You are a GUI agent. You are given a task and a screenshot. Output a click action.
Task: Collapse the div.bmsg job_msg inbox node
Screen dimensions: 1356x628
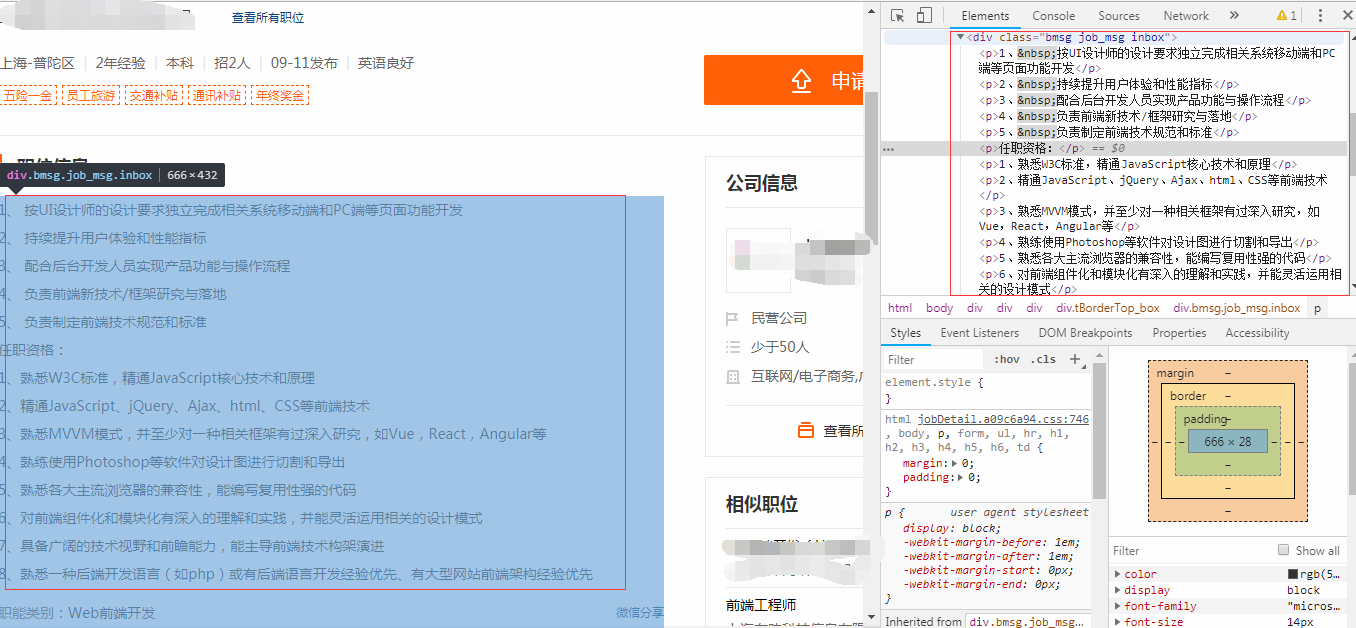(x=960, y=37)
